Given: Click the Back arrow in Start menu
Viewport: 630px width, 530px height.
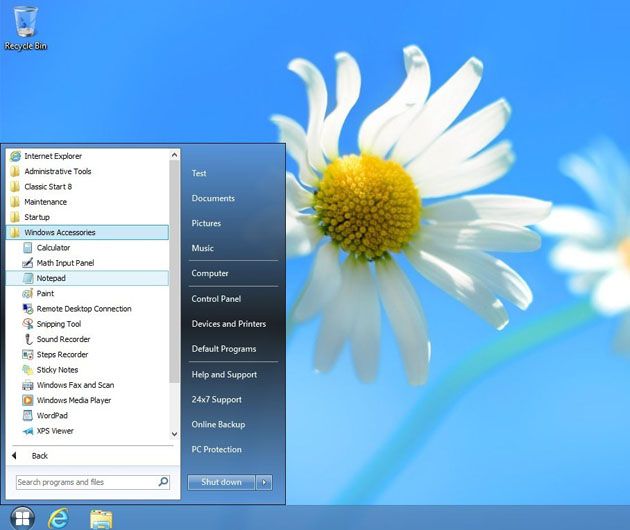Looking at the screenshot, I should tap(14, 456).
